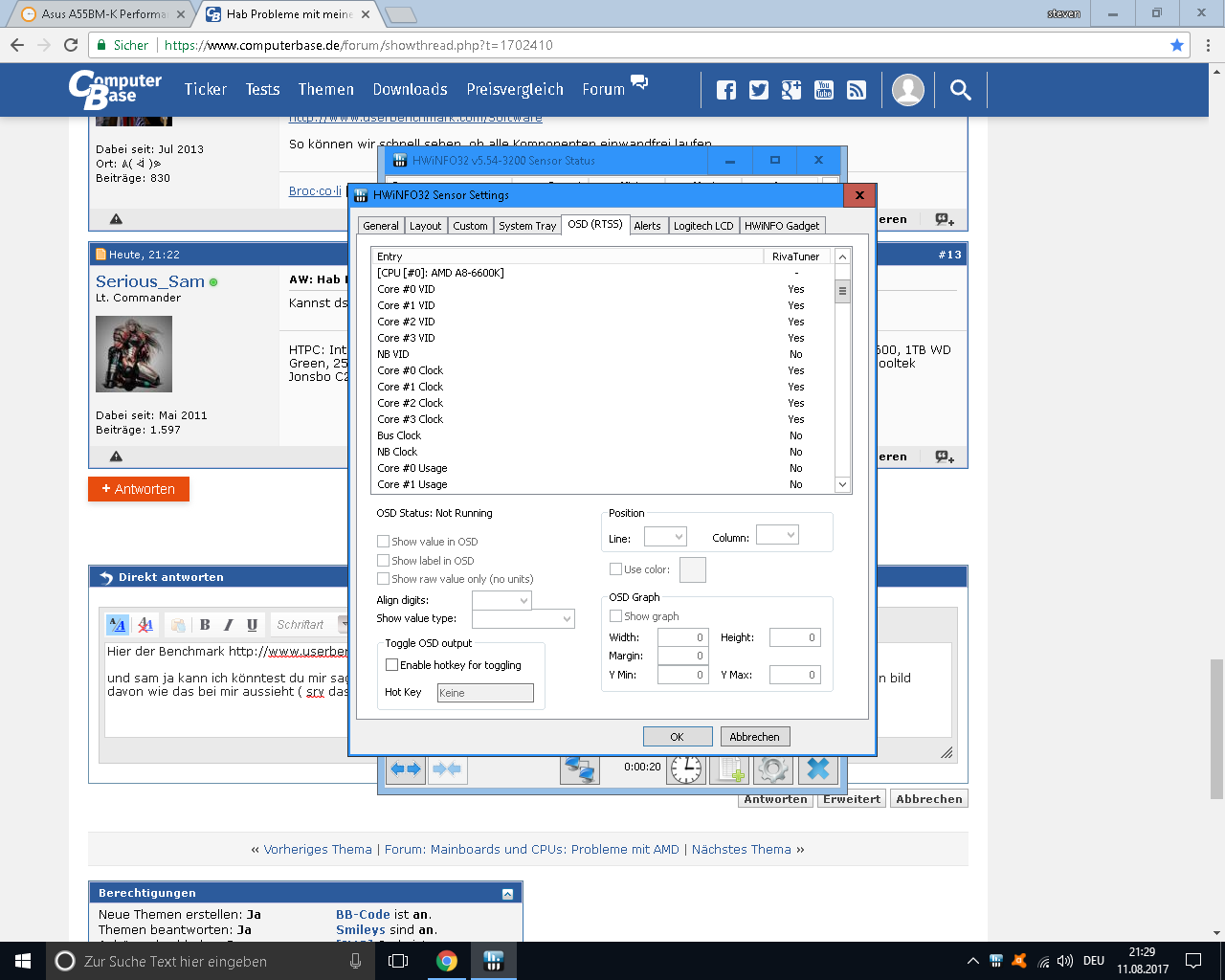
Task: Switch to the Custom tab
Action: 470,226
